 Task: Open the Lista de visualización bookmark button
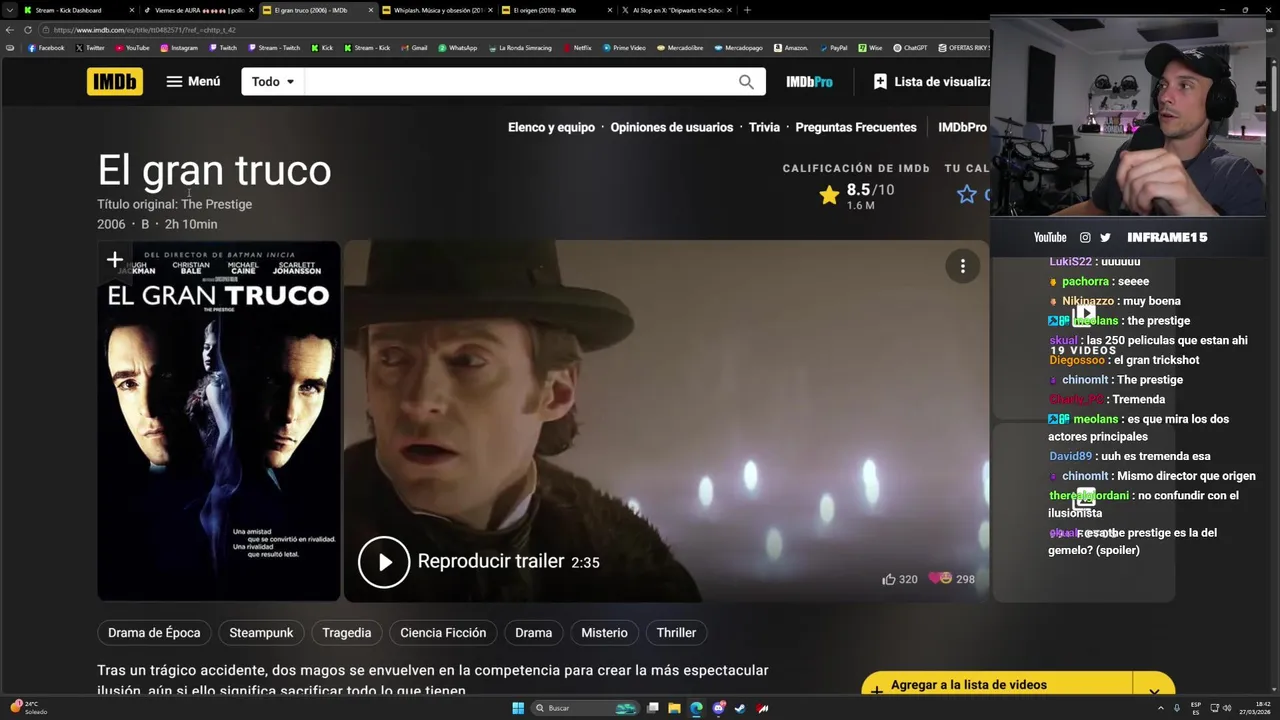tap(931, 82)
